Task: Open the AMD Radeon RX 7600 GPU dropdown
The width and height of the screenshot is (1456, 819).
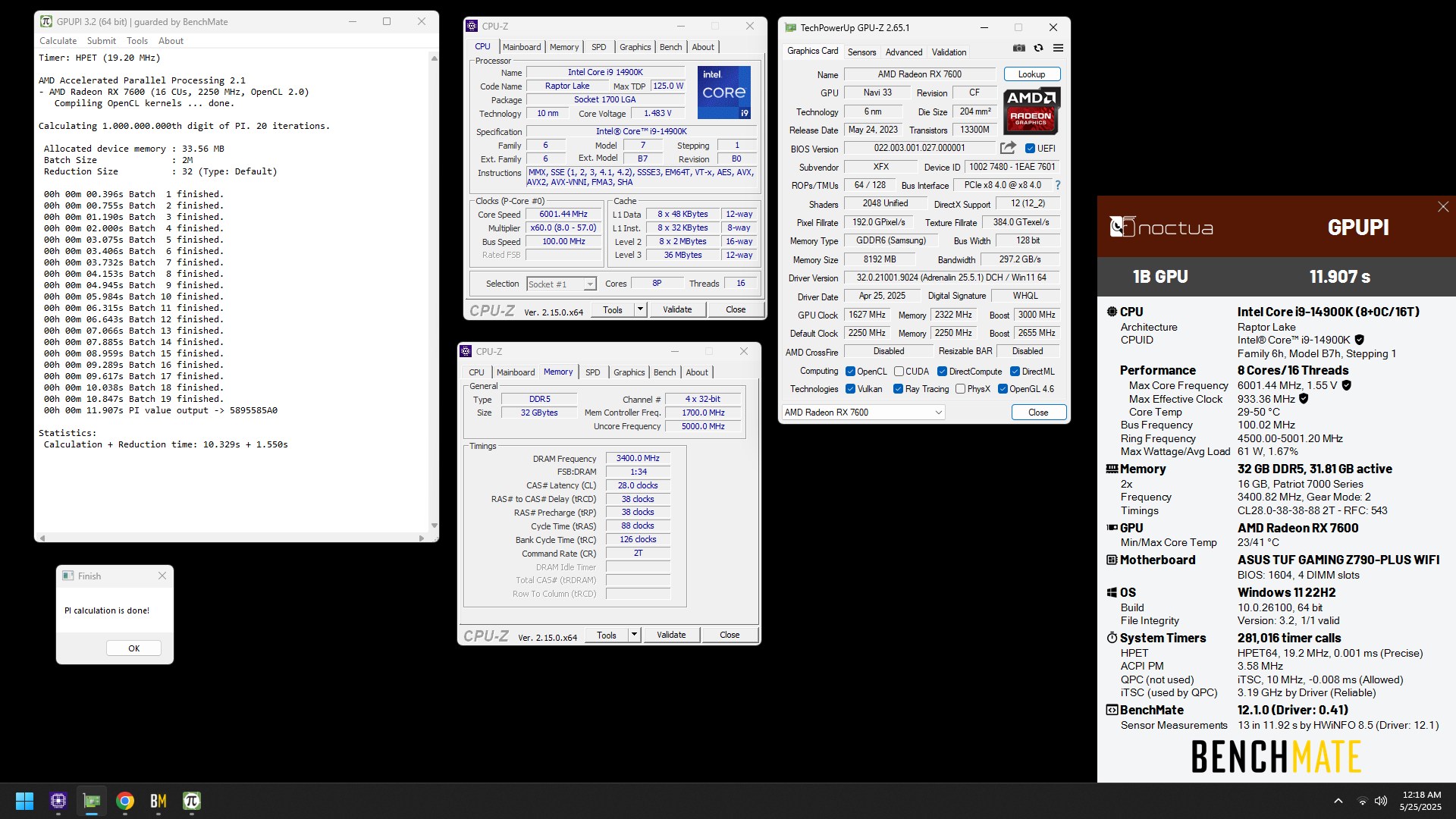Action: [863, 412]
